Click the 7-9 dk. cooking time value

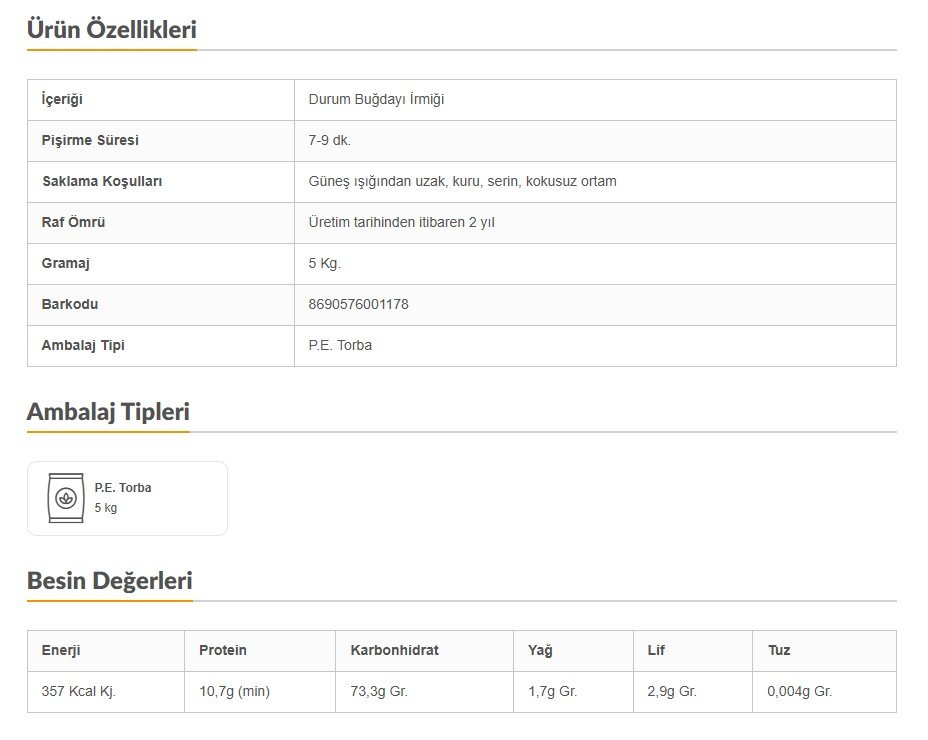tap(330, 141)
